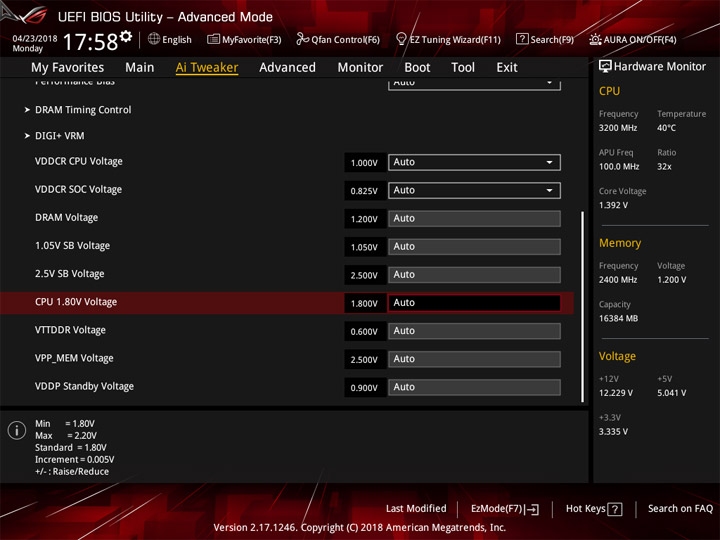This screenshot has width=720, height=540.
Task: Click the 0.900V current value box
Action: click(365, 388)
